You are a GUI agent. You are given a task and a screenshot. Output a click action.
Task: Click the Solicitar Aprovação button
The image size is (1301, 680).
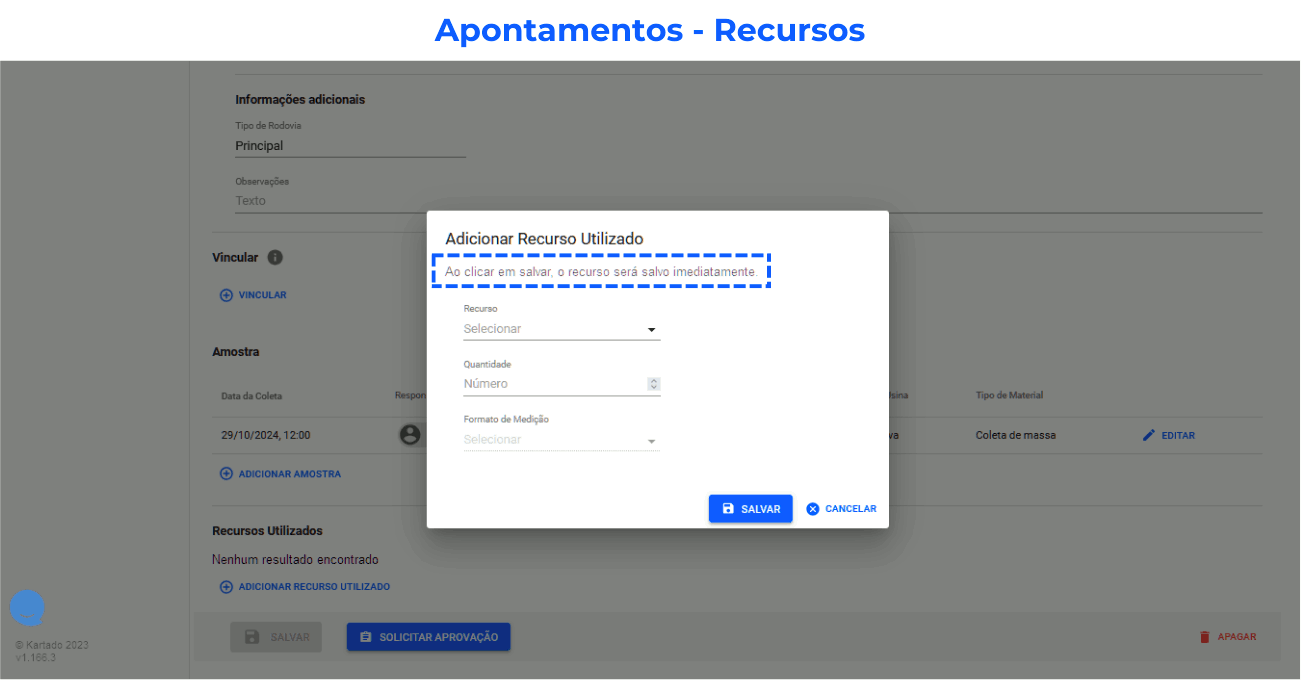428,637
